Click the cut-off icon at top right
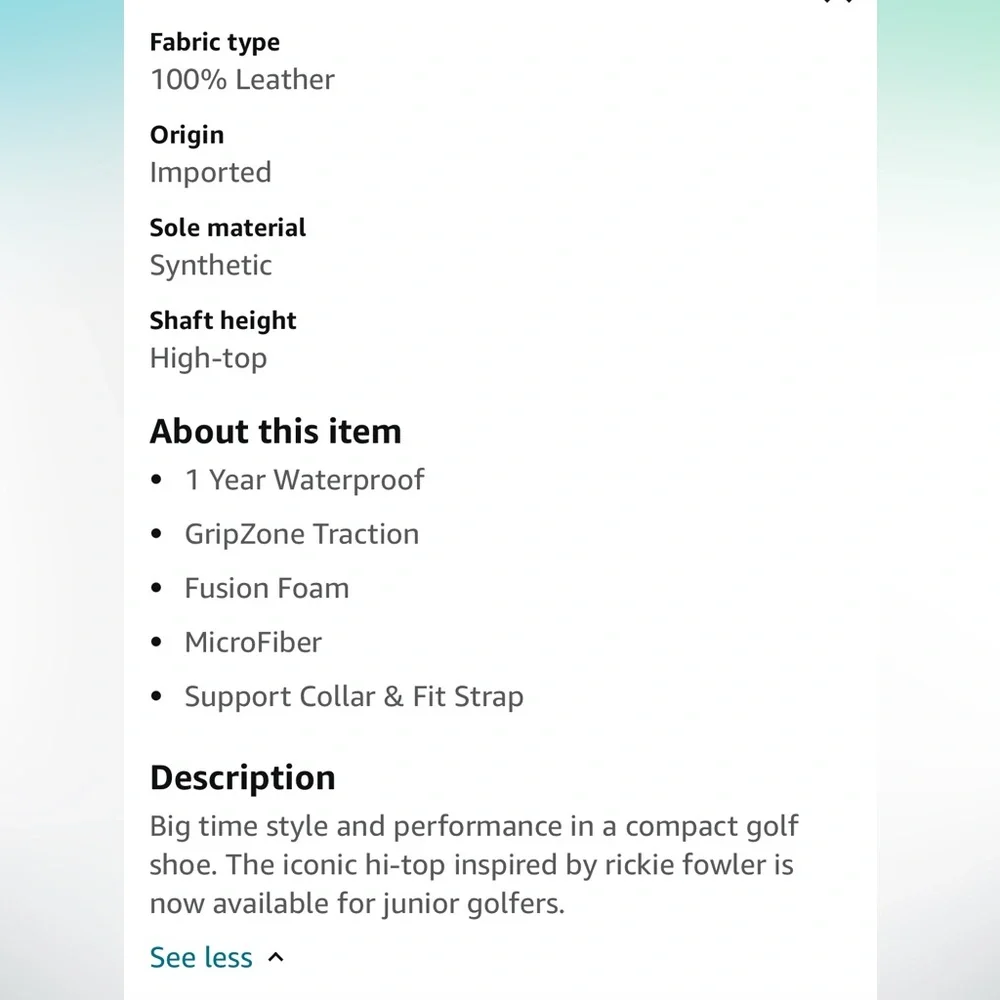1000x1000 pixels. pyautogui.click(x=838, y=3)
